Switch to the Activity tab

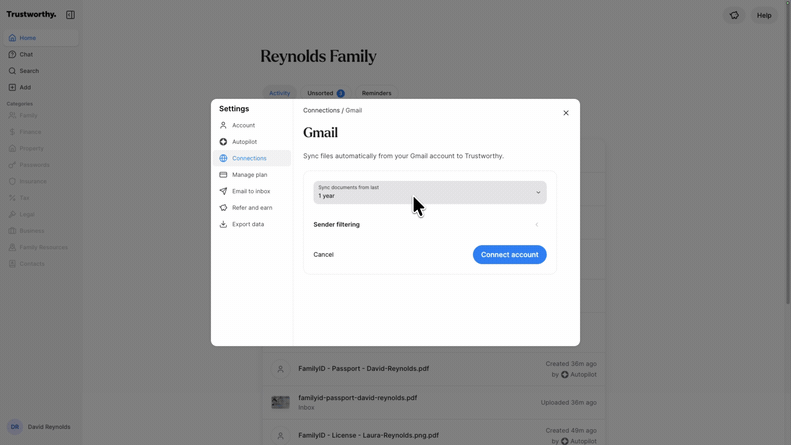pos(279,93)
